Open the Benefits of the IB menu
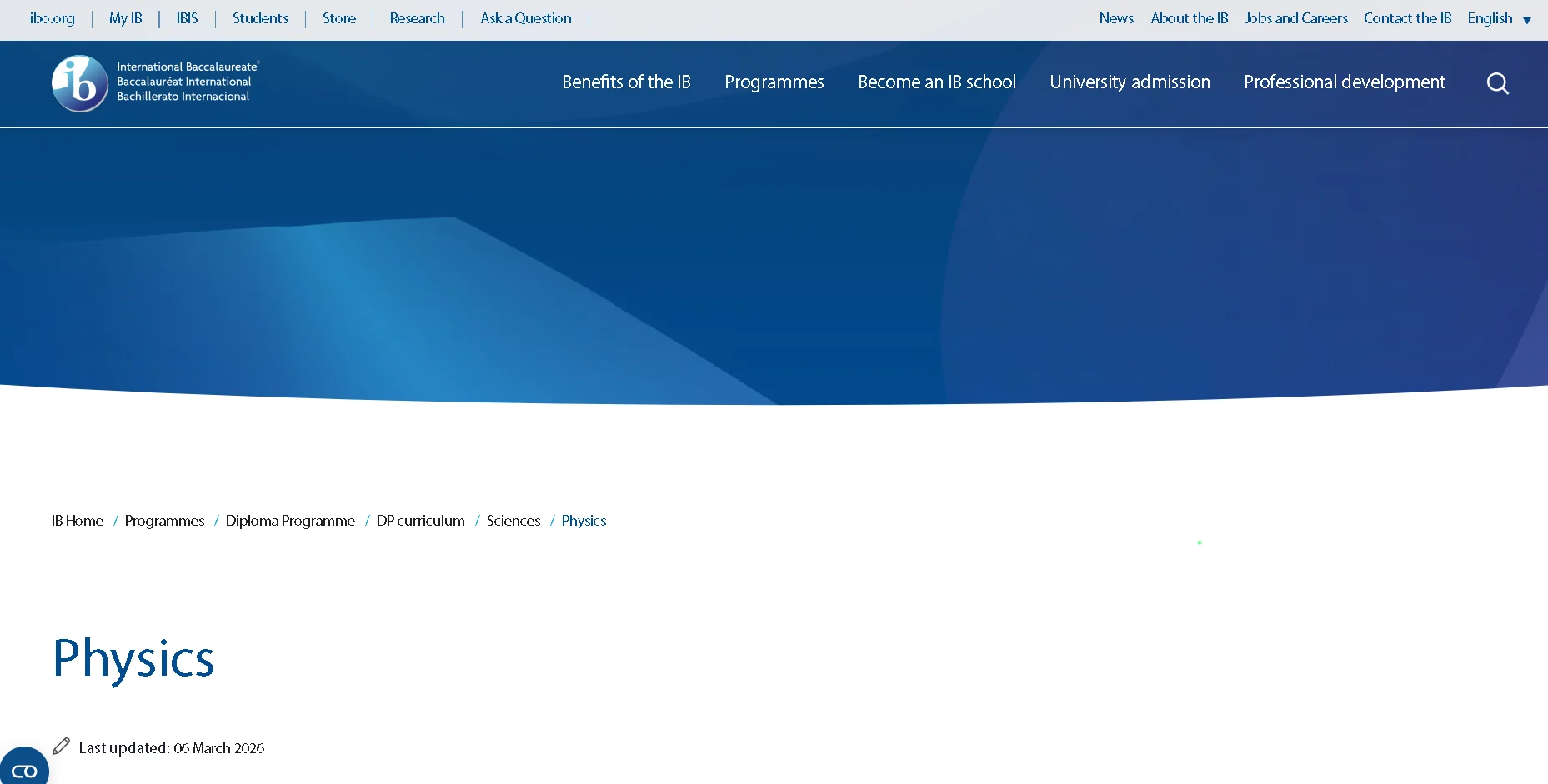The image size is (1548, 784). click(626, 82)
